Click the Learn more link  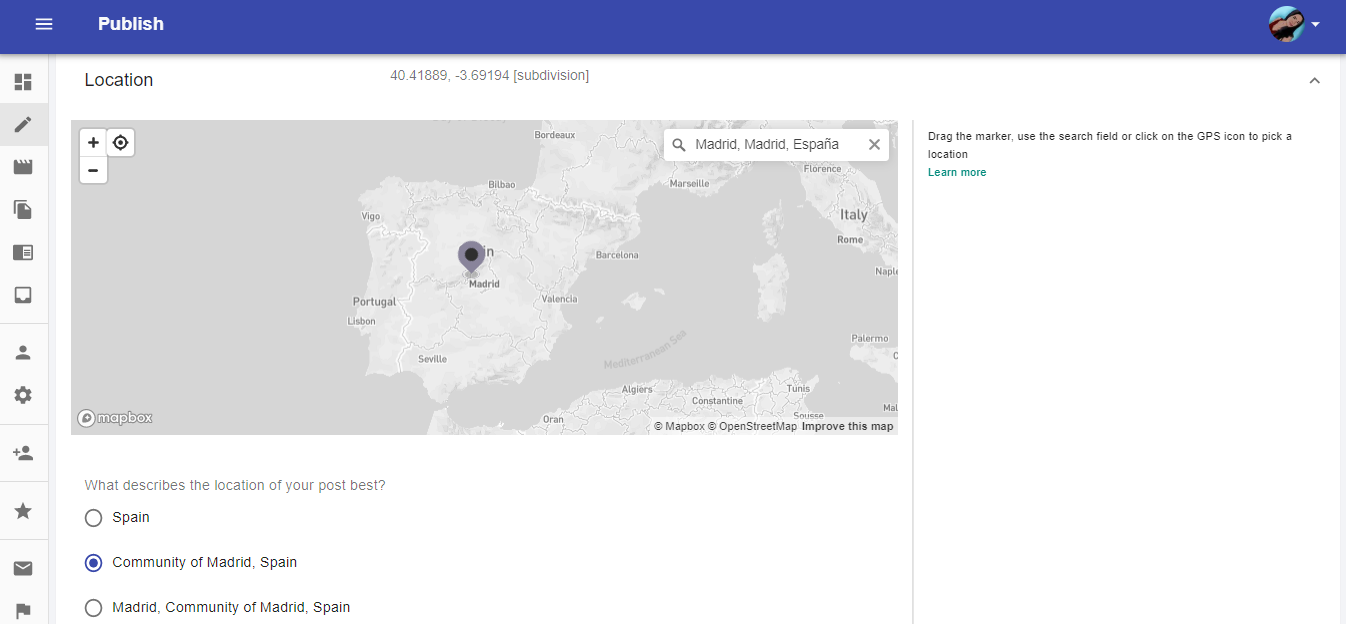(957, 173)
